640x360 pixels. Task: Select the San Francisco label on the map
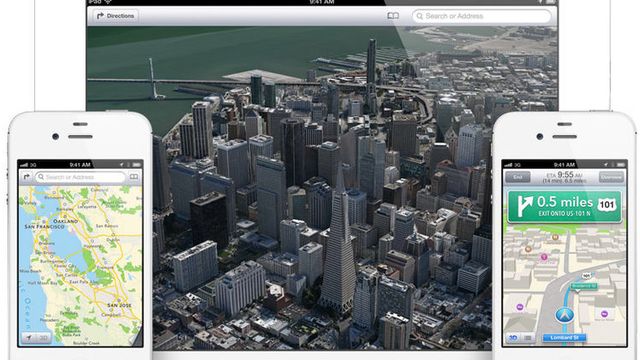(x=44, y=226)
